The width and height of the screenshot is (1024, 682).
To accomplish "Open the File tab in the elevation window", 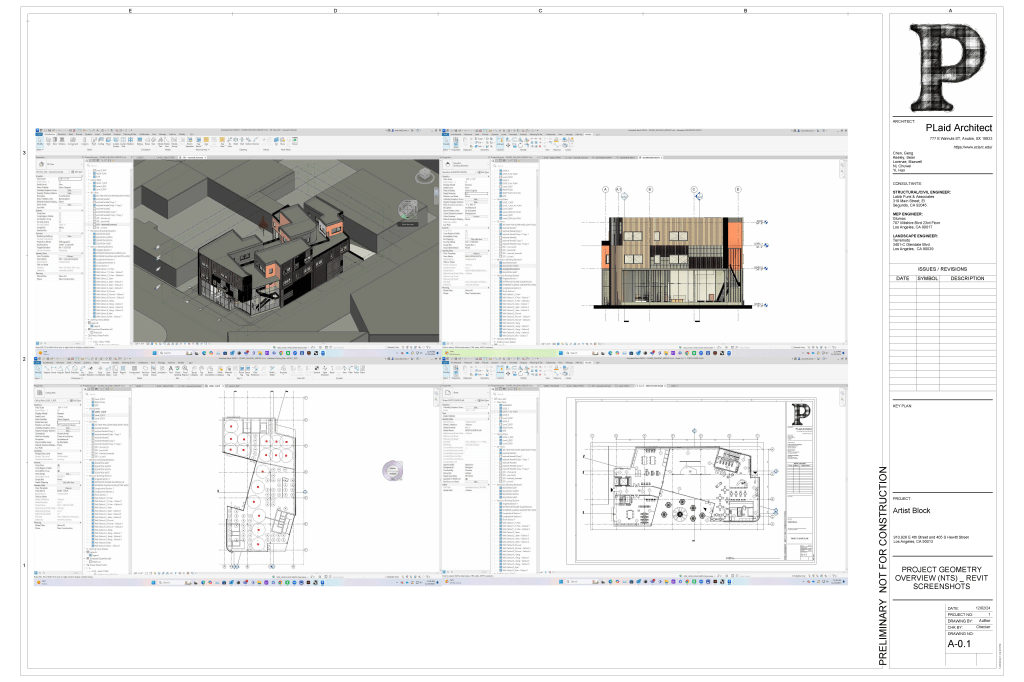I will pyautogui.click(x=446, y=133).
